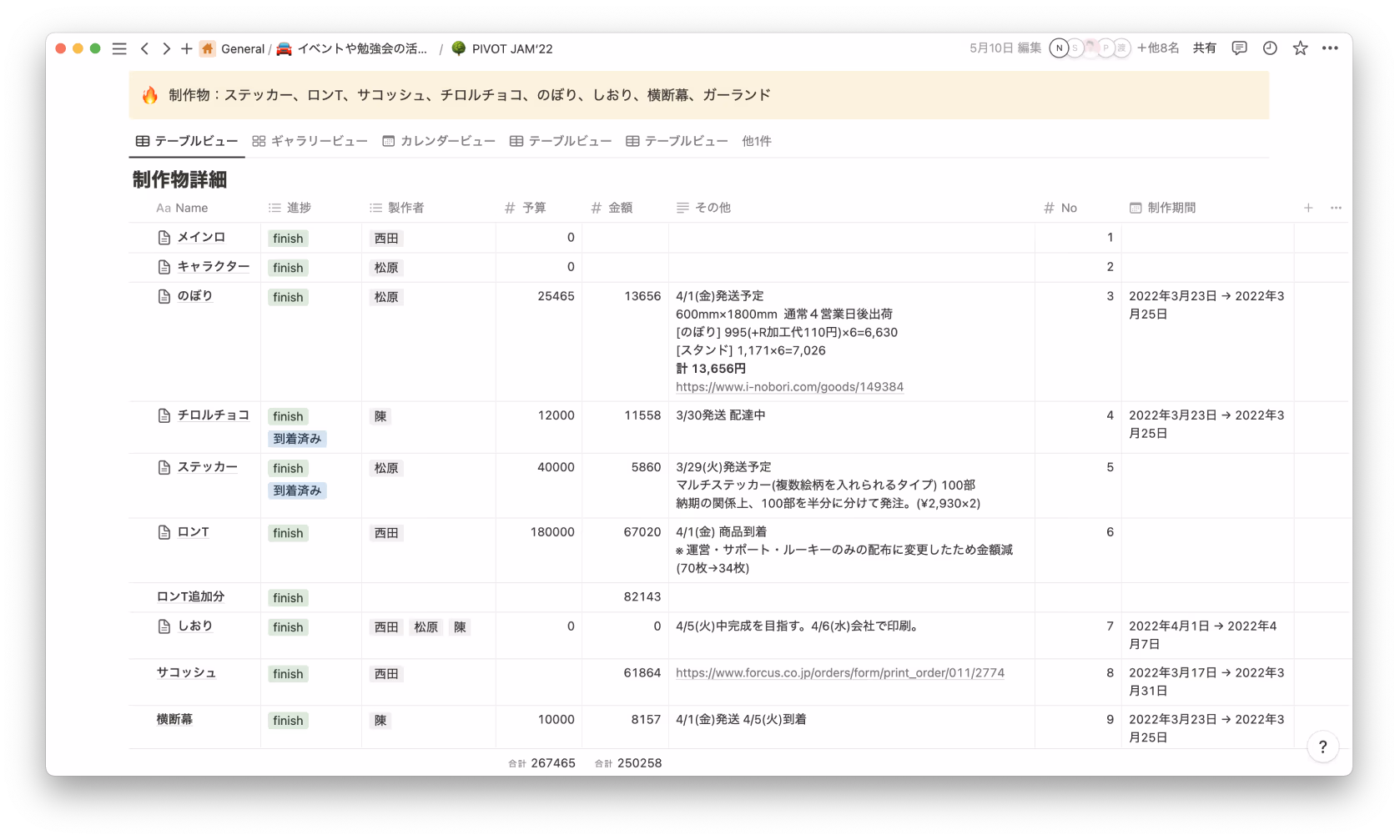Open the forcus.co.jp print order link
The width and height of the screenshot is (1400, 840).
click(x=840, y=673)
